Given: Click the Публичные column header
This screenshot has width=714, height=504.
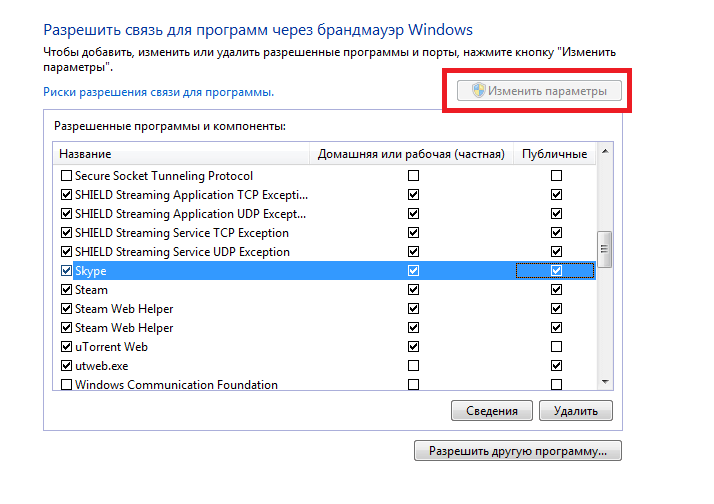Looking at the screenshot, I should (555, 154).
